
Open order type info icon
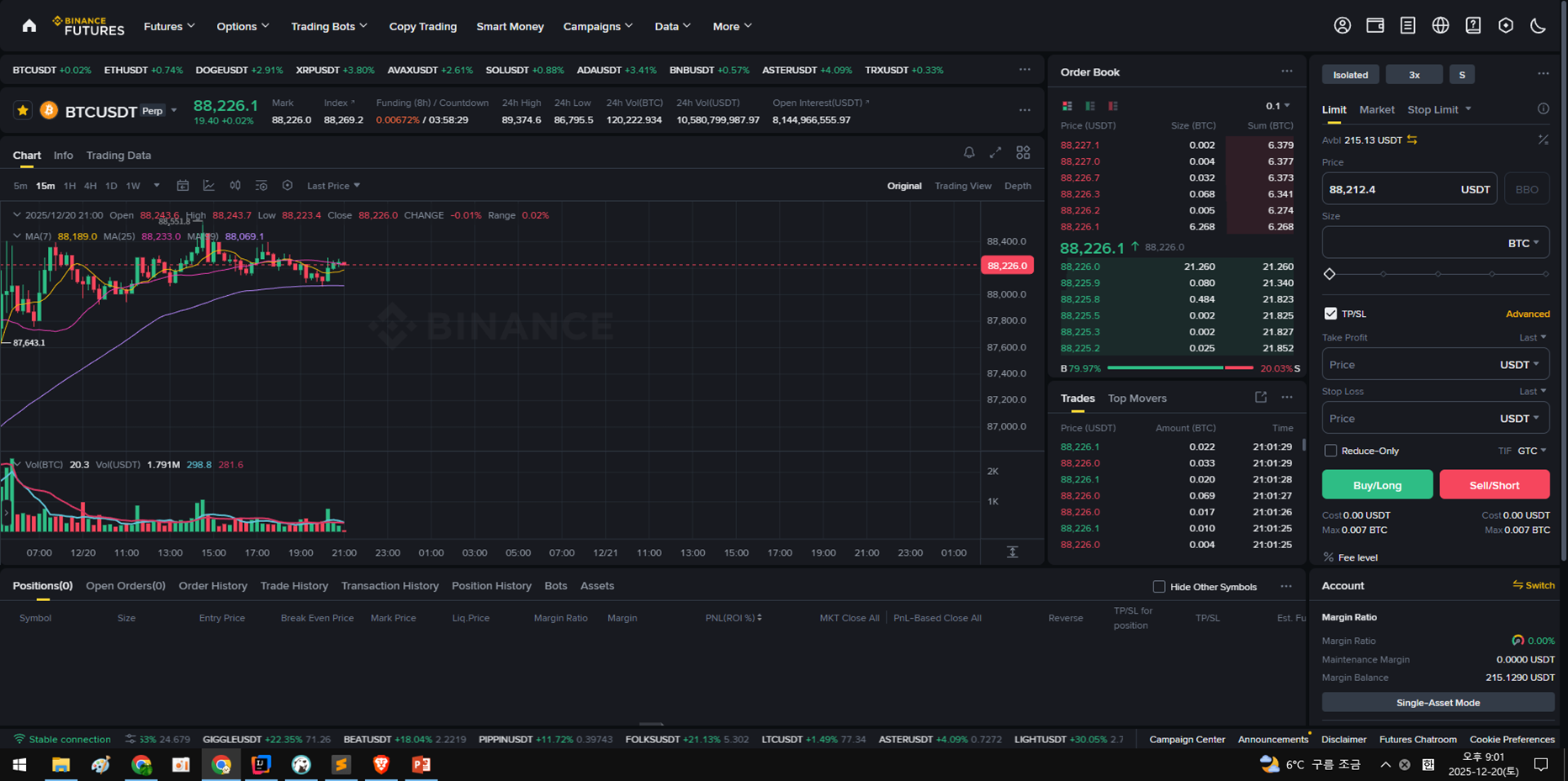tap(1543, 109)
